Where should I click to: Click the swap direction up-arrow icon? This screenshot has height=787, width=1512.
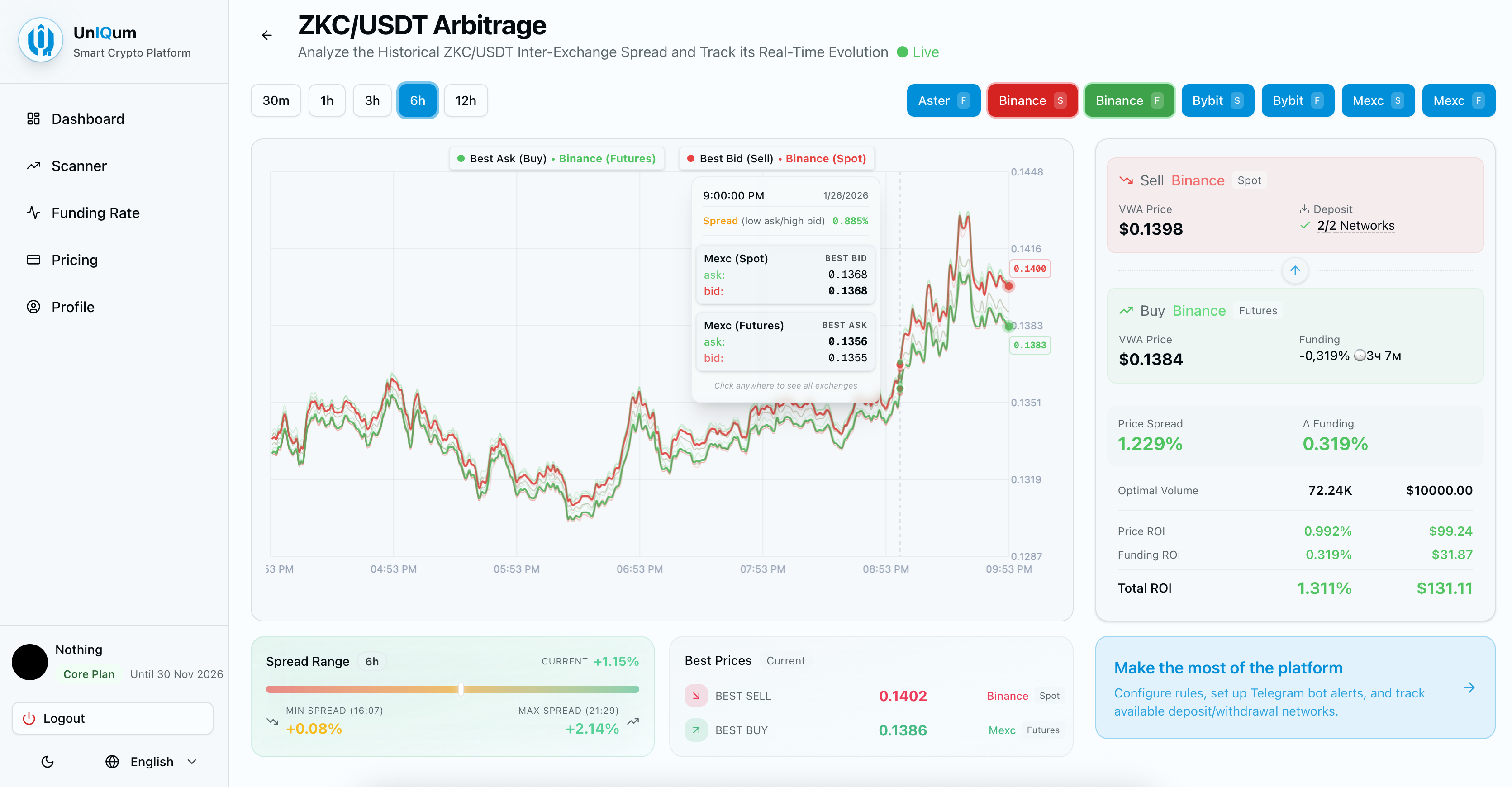pos(1295,270)
